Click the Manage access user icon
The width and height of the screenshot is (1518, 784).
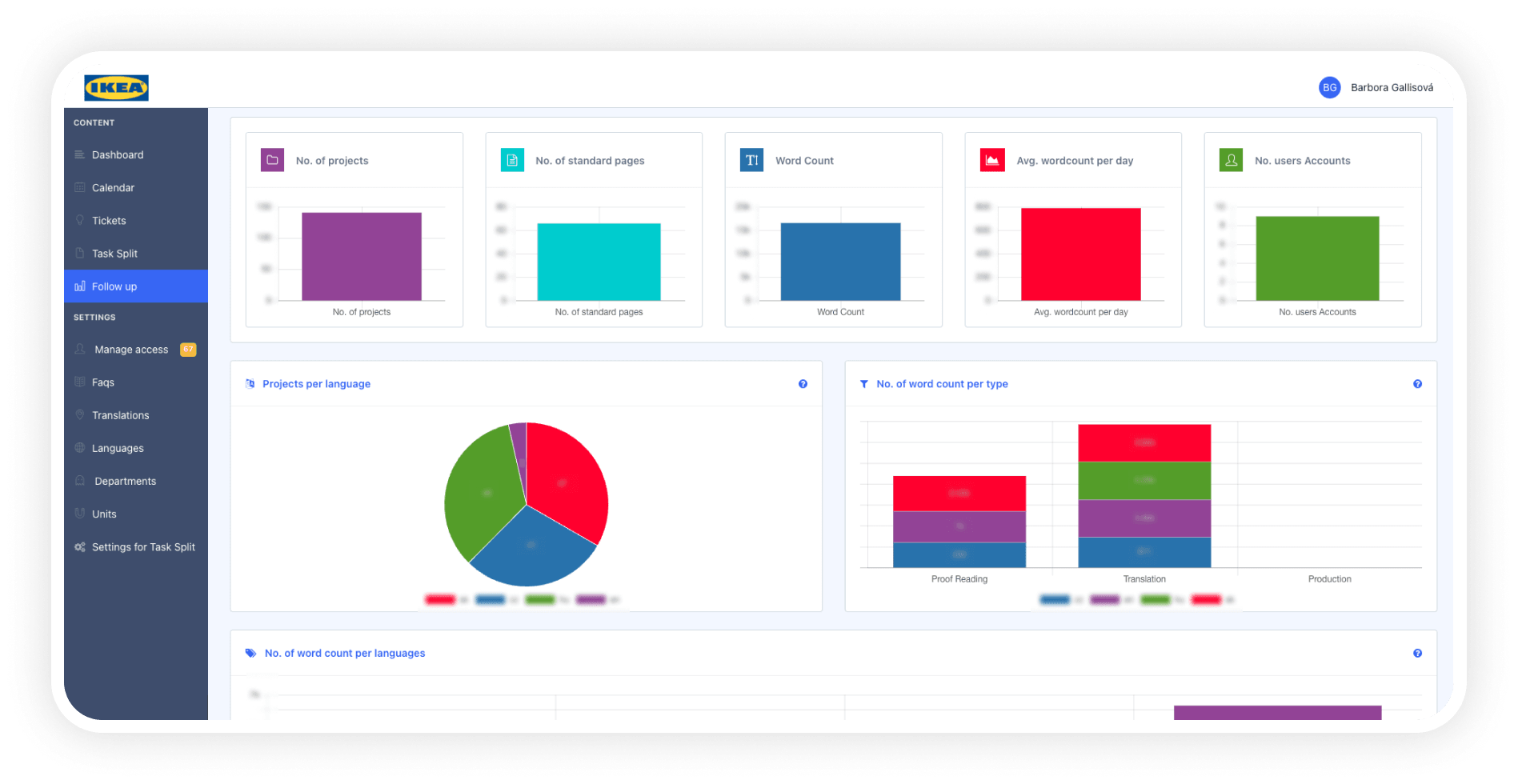pyautogui.click(x=80, y=349)
